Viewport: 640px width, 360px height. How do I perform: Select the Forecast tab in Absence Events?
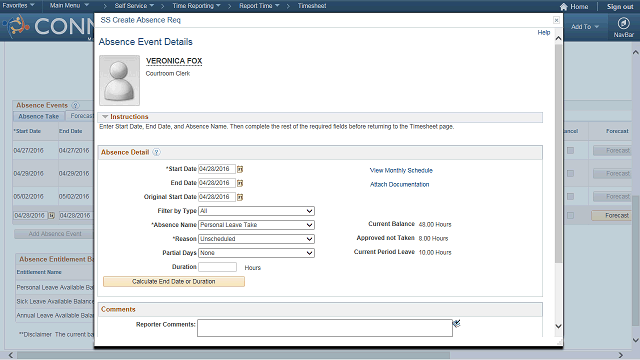[81, 116]
